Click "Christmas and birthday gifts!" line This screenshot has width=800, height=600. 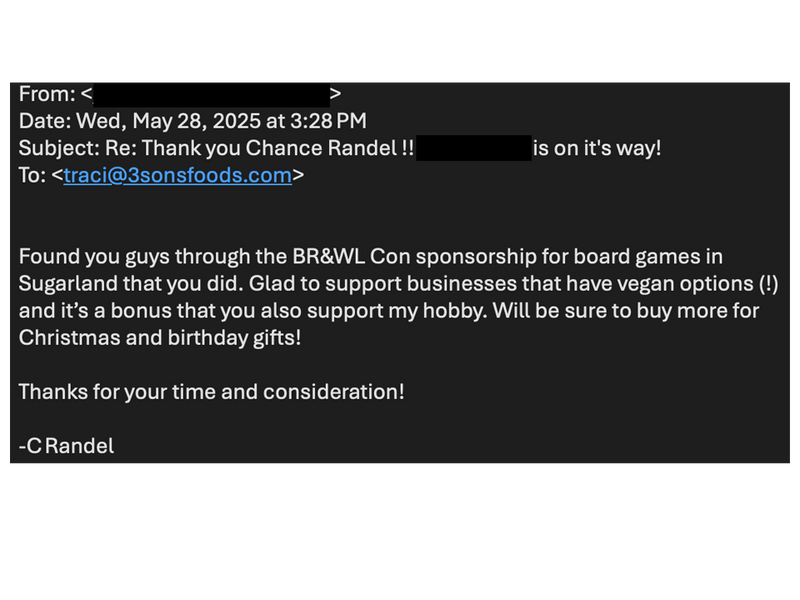tap(160, 338)
